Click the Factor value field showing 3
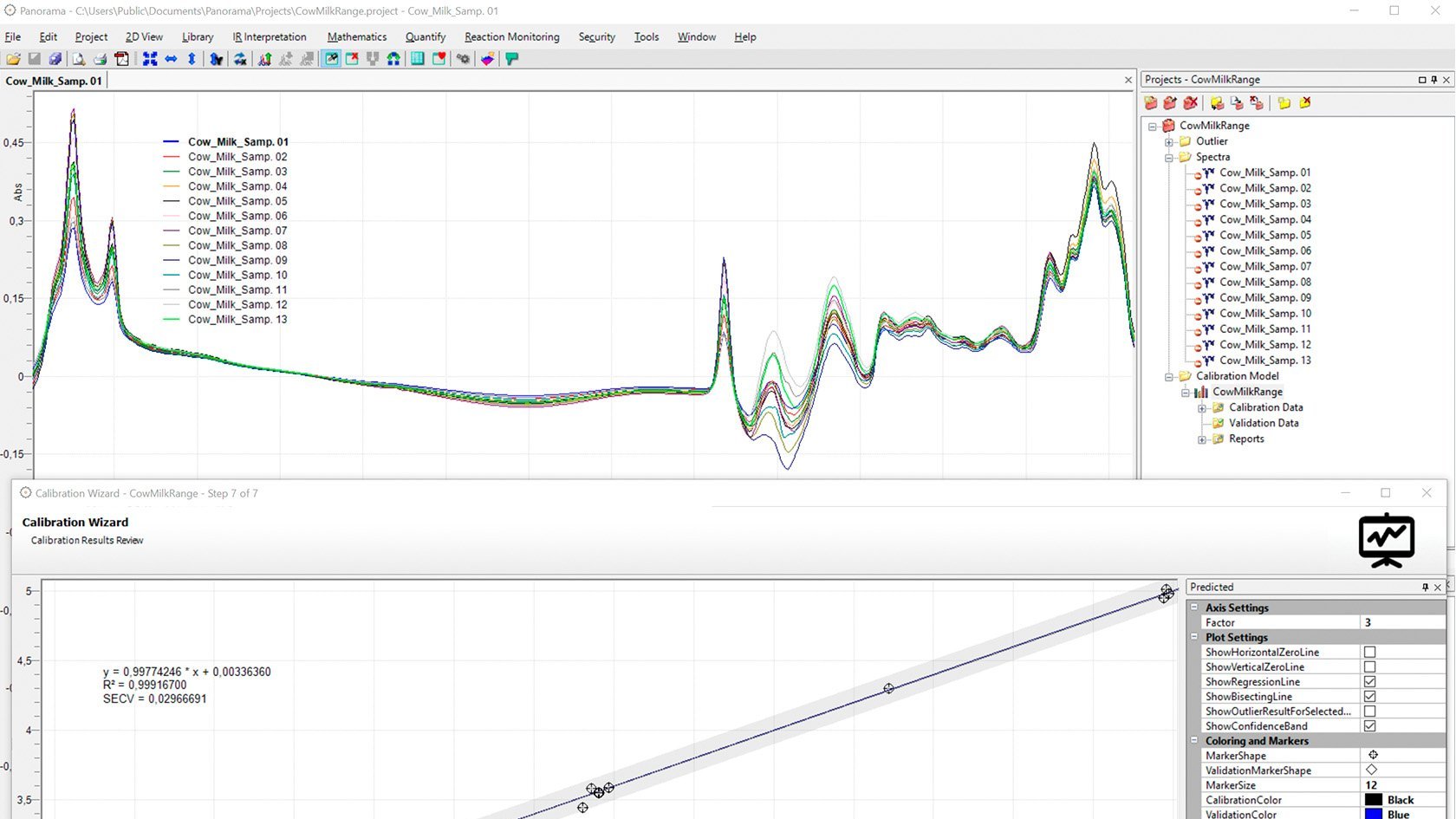The height and width of the screenshot is (819, 1456). click(x=1402, y=622)
